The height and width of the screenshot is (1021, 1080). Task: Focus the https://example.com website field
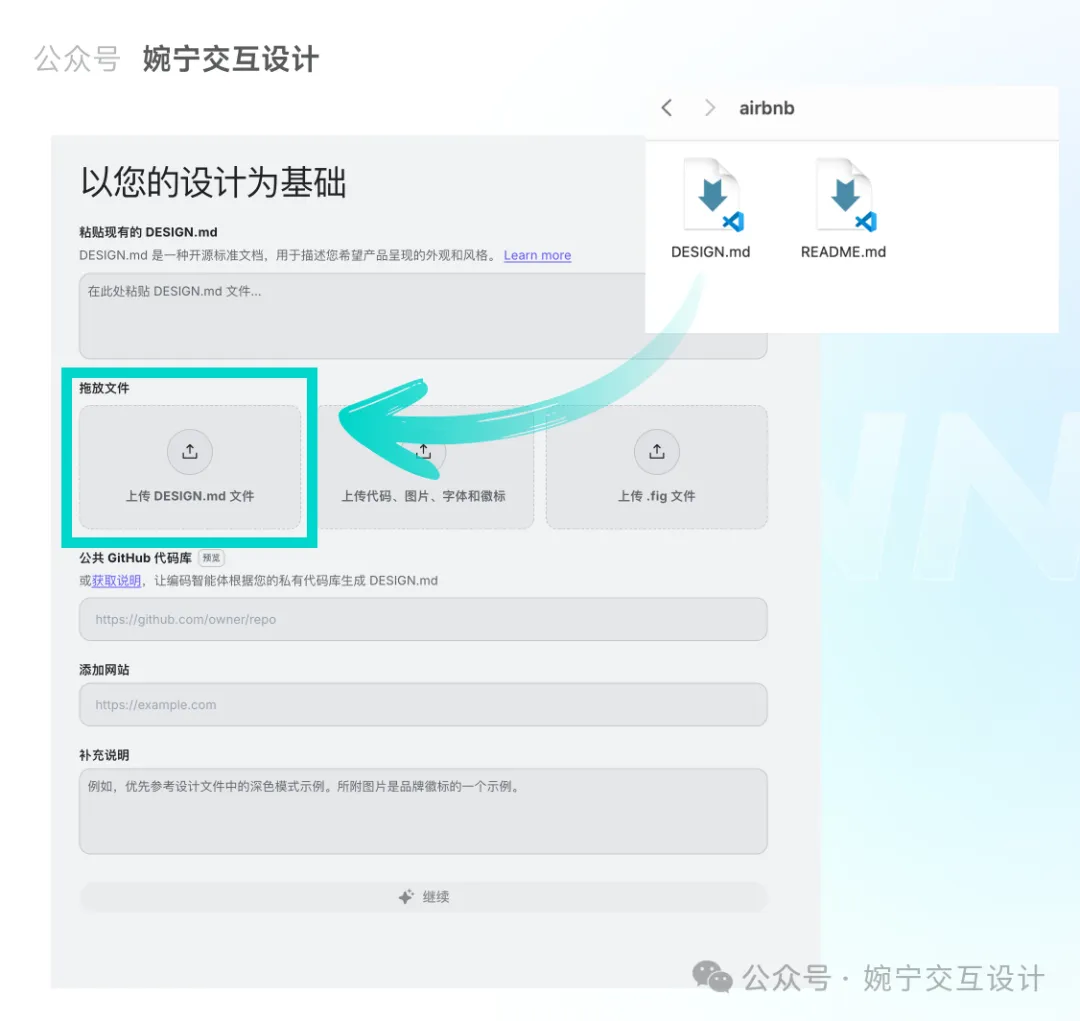coord(423,705)
